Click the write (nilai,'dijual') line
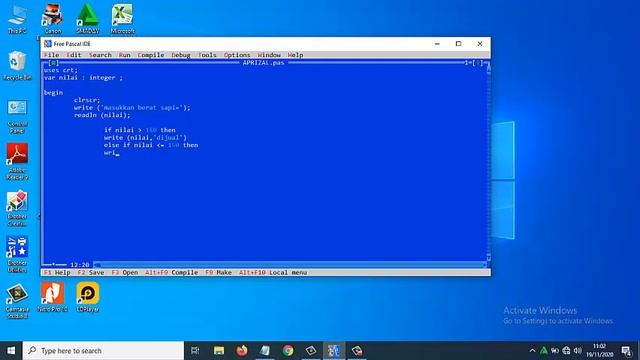Screen dimensions: 640x360 click(x=145, y=138)
